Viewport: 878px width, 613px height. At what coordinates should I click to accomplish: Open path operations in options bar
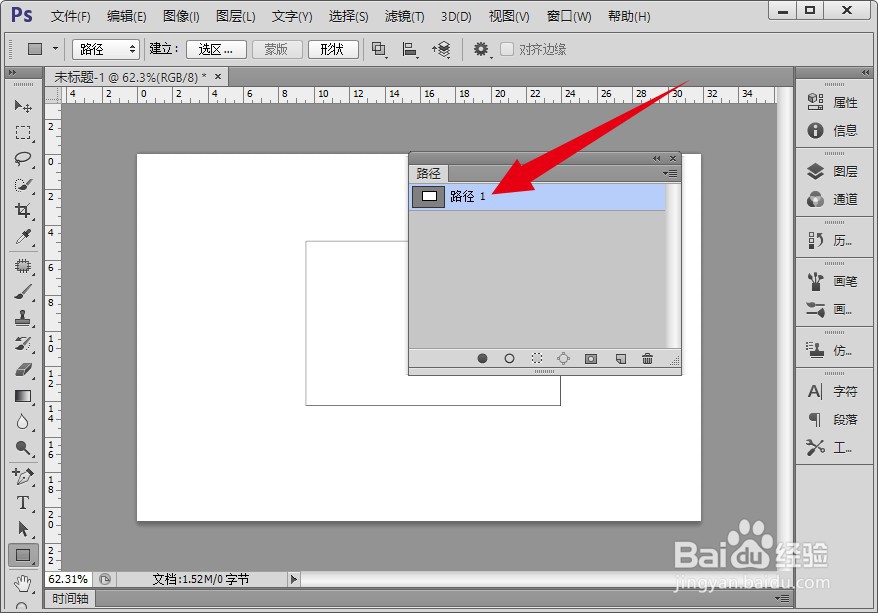coord(379,49)
